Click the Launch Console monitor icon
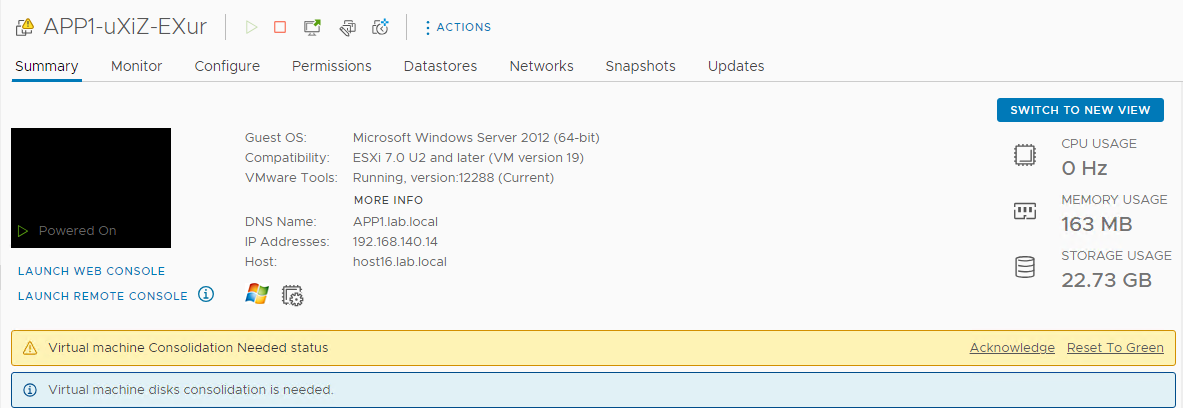Image resolution: width=1183 pixels, height=408 pixels. 312,27
